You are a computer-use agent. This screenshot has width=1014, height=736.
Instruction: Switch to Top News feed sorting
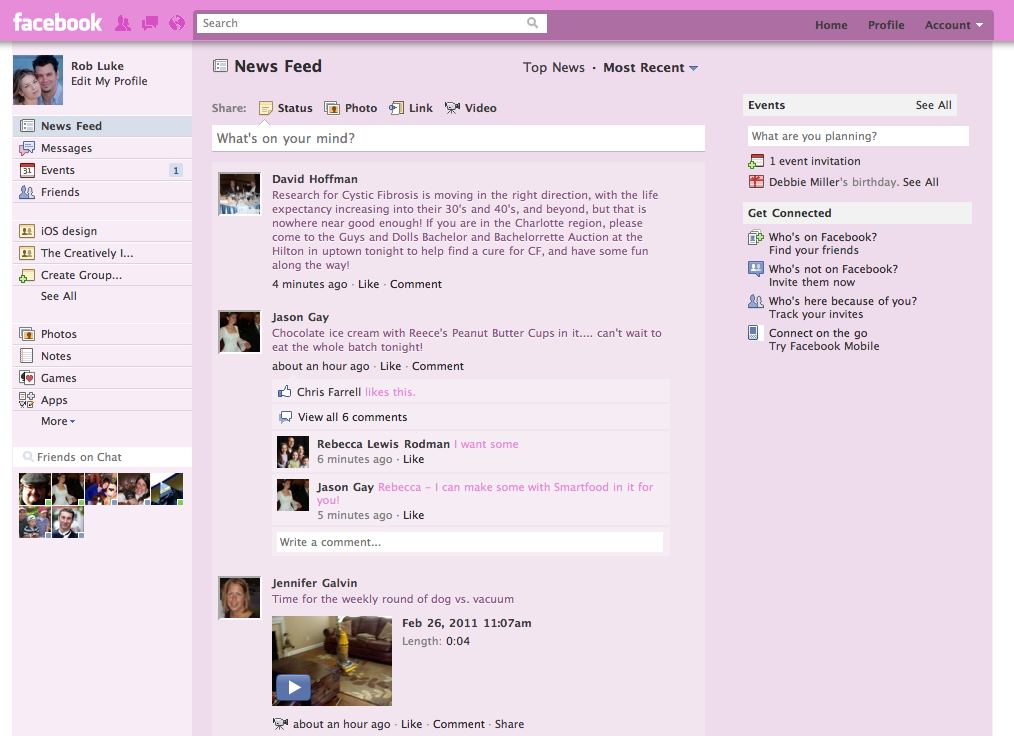[x=555, y=67]
